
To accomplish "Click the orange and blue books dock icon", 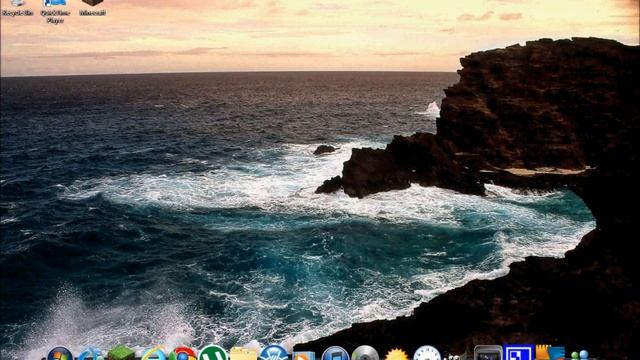I will [x=550, y=353].
